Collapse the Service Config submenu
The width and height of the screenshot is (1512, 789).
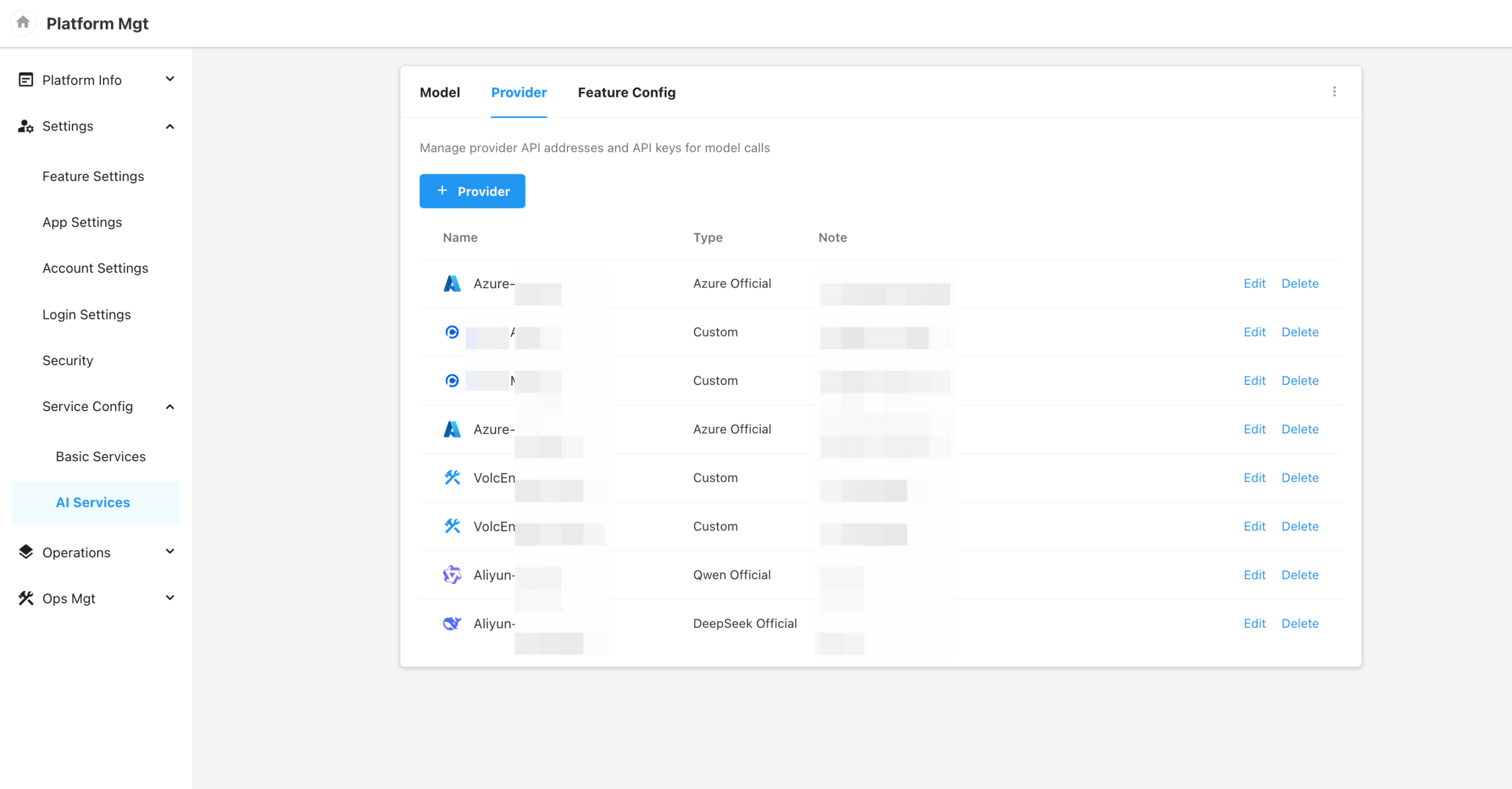[x=170, y=406]
